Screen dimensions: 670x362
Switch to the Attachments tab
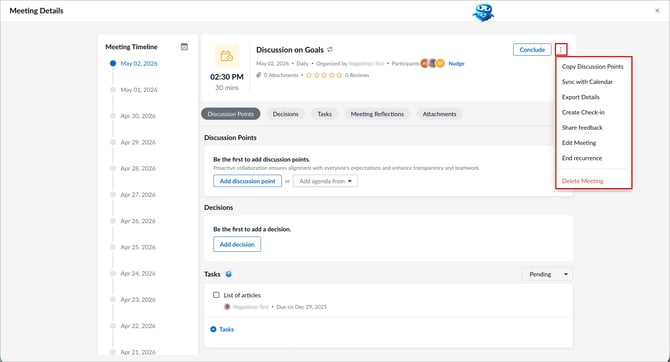click(439, 114)
